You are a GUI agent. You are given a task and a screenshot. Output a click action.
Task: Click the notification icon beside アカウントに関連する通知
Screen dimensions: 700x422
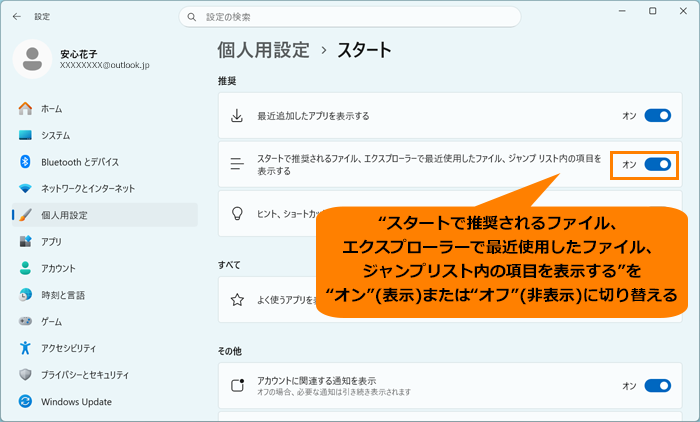tap(237, 385)
